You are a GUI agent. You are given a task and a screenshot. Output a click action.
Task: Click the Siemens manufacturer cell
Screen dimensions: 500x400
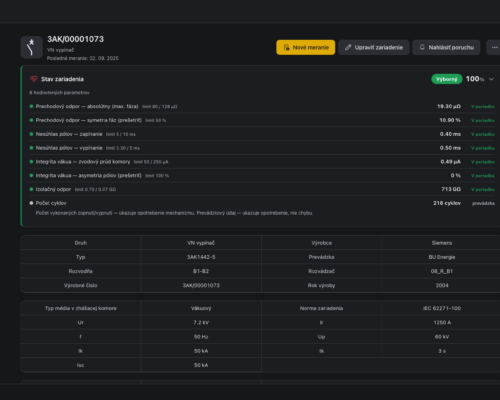point(442,243)
